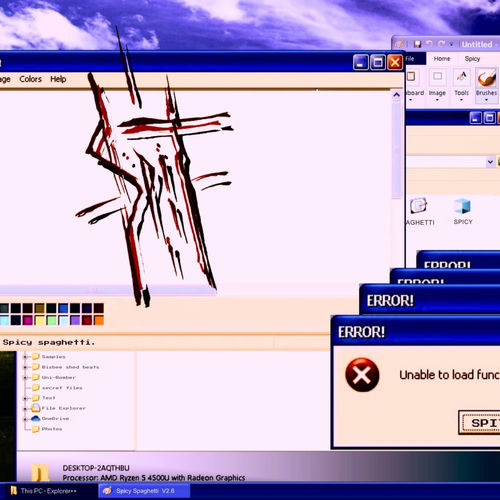The image size is (500, 500).
Task: Click the canvas scrollbar up arrow
Action: [396, 95]
